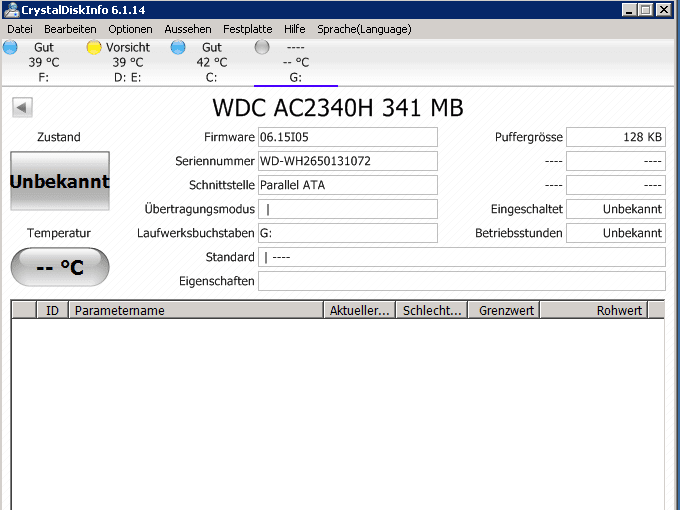Screen dimensions: 684x517
Task: Switch to disk tab D: E: Vorsicht
Action: [x=127, y=62]
